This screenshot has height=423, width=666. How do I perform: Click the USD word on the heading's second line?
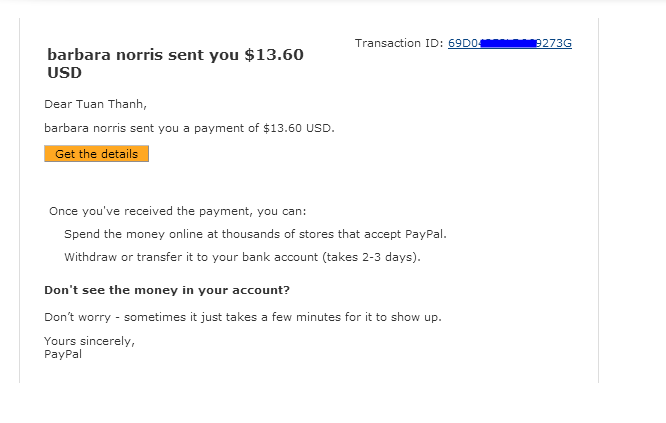pos(64,73)
